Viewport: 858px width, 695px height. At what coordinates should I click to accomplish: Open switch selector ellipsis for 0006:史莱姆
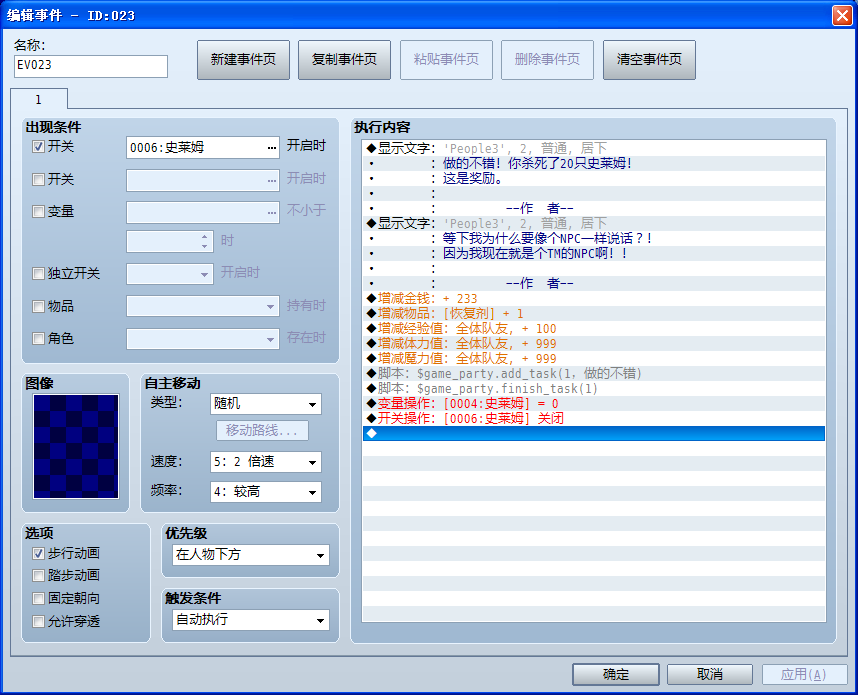click(272, 148)
